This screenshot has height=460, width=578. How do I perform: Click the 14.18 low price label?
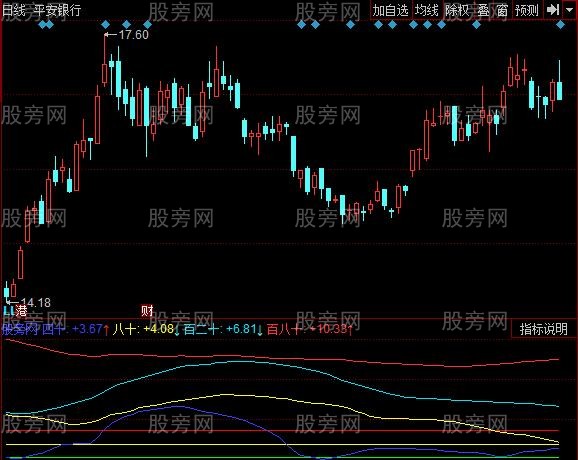pos(36,303)
